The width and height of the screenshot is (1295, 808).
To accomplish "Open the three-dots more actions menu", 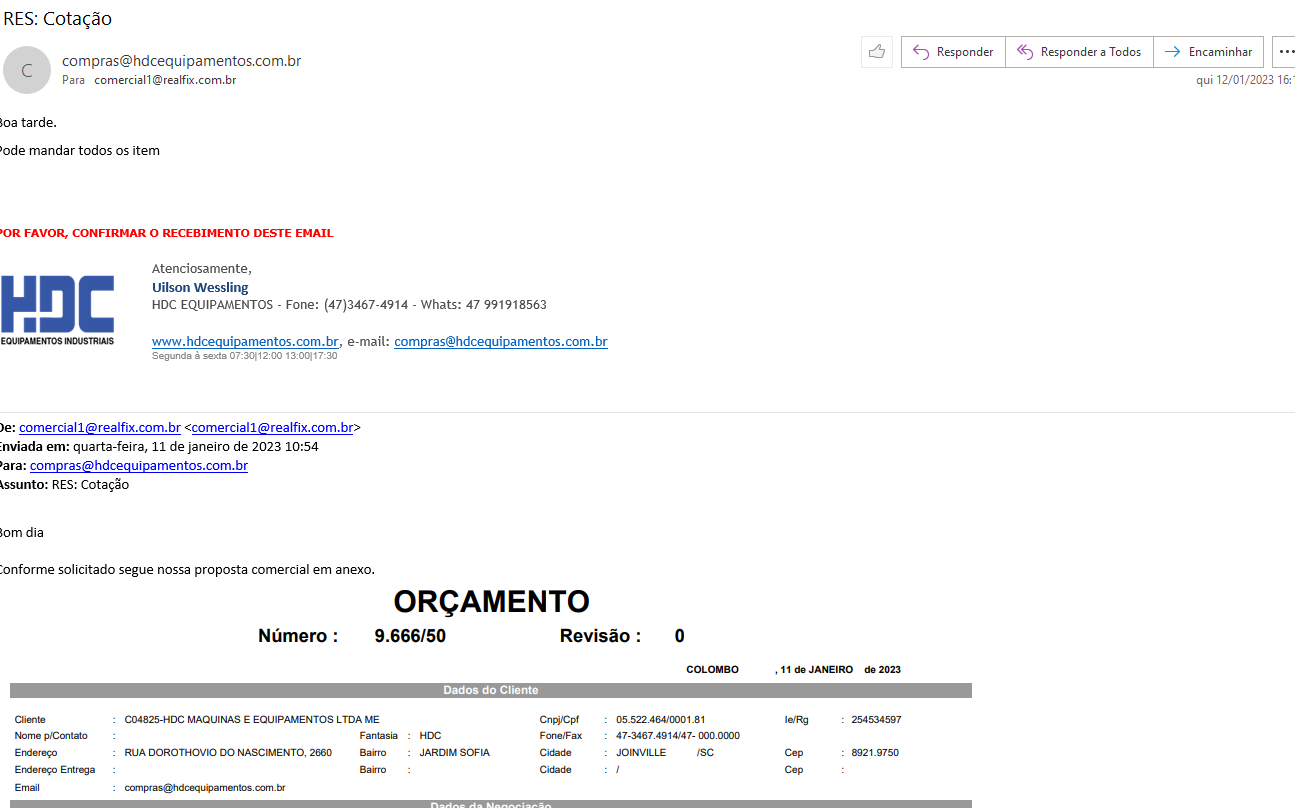I will (x=1285, y=52).
